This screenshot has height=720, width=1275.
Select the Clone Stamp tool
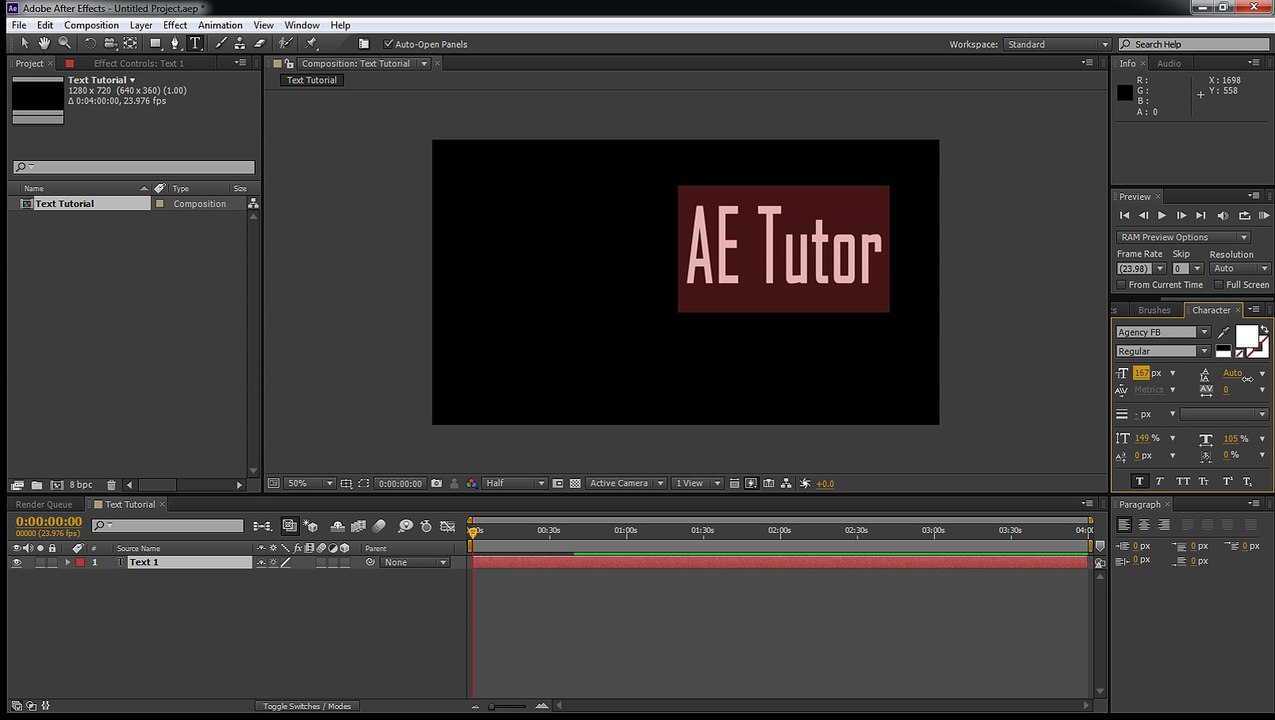click(x=241, y=43)
